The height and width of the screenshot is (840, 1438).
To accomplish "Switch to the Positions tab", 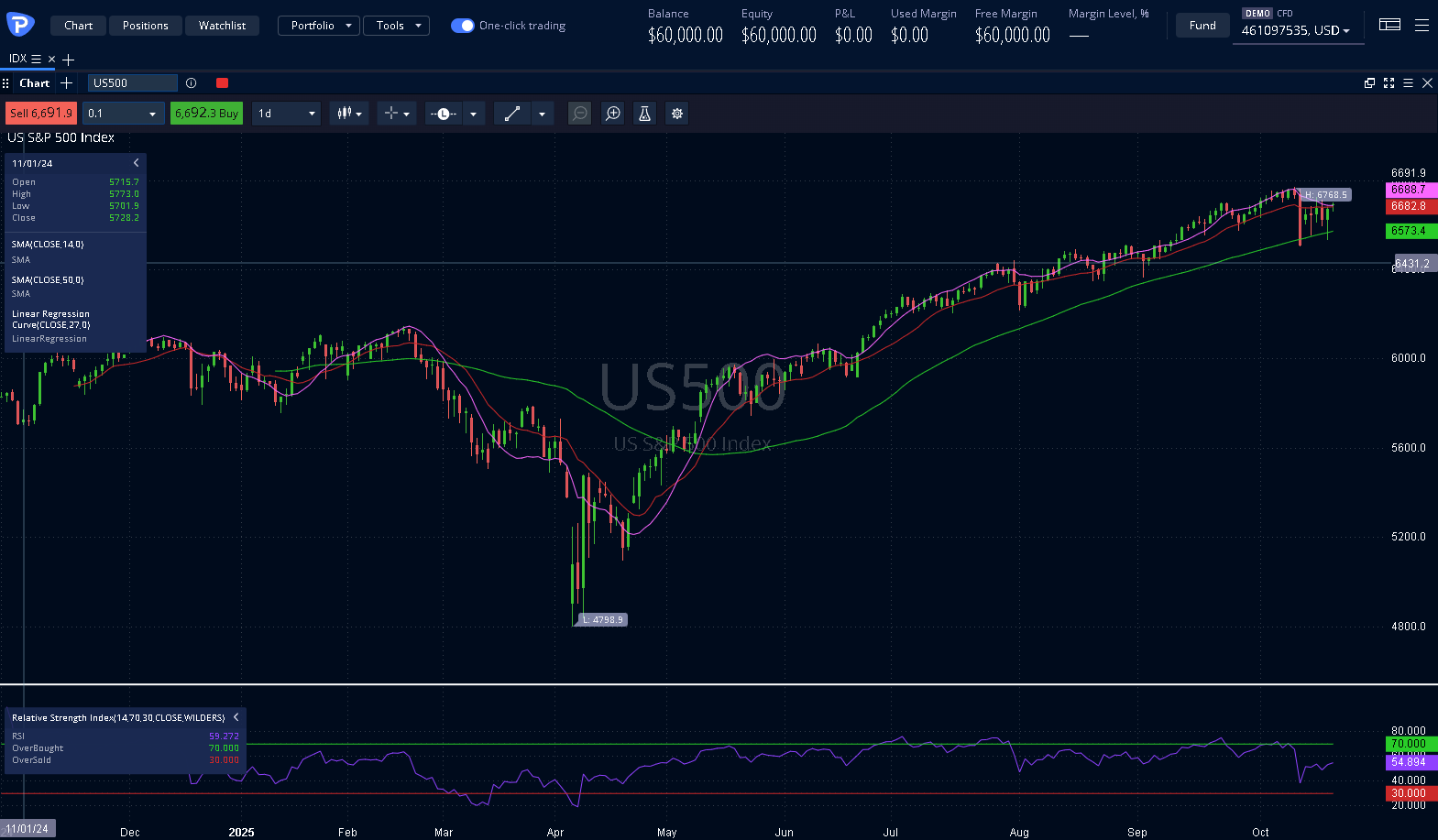I will pyautogui.click(x=146, y=26).
